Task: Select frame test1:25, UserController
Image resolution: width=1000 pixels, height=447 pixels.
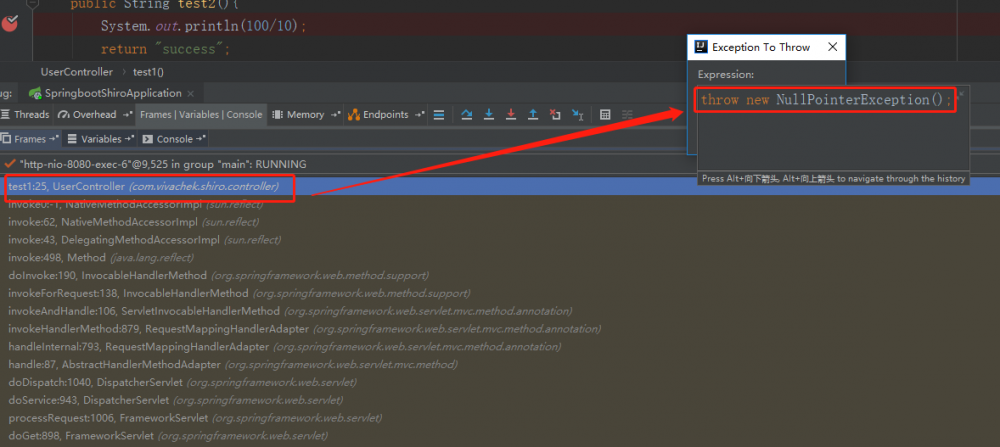Action: pos(500,187)
